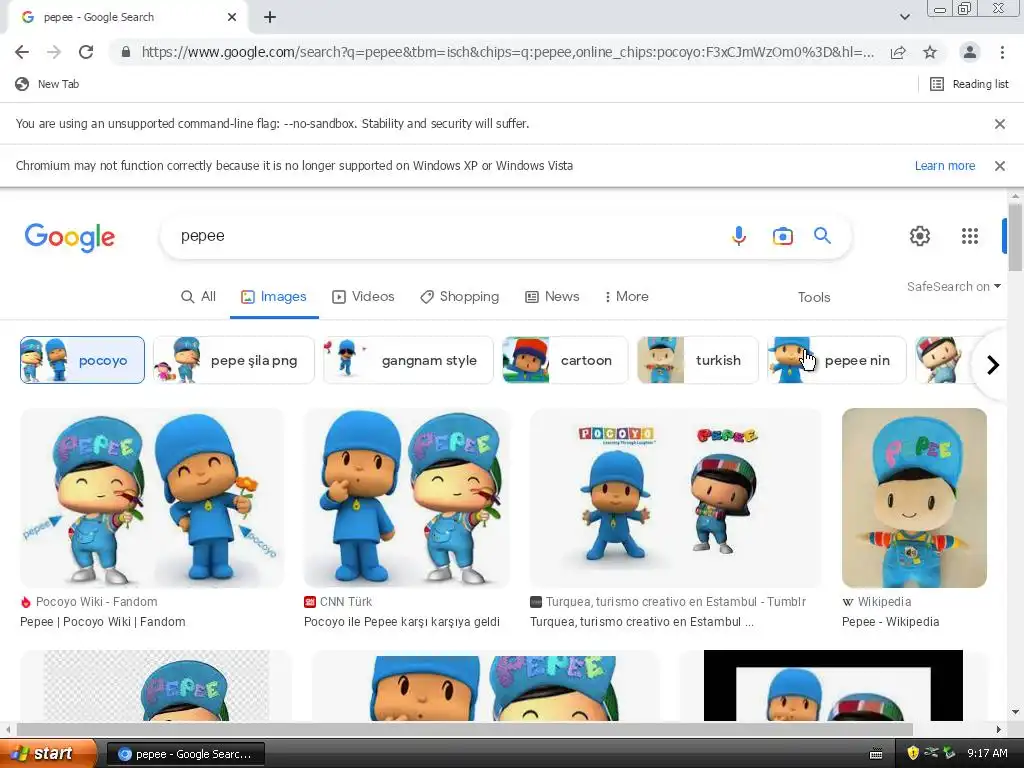Apply the pepe şila png chip

pyautogui.click(x=233, y=360)
